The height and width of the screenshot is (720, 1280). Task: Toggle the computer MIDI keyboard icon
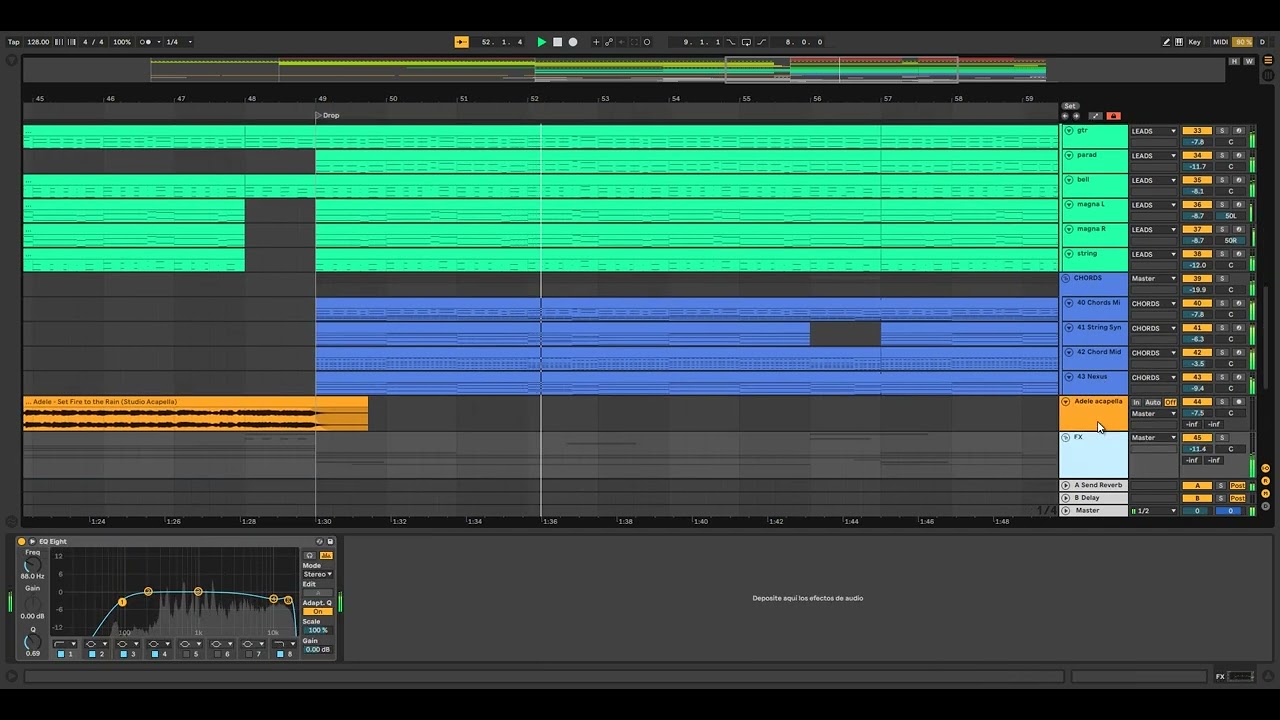[x=1179, y=42]
